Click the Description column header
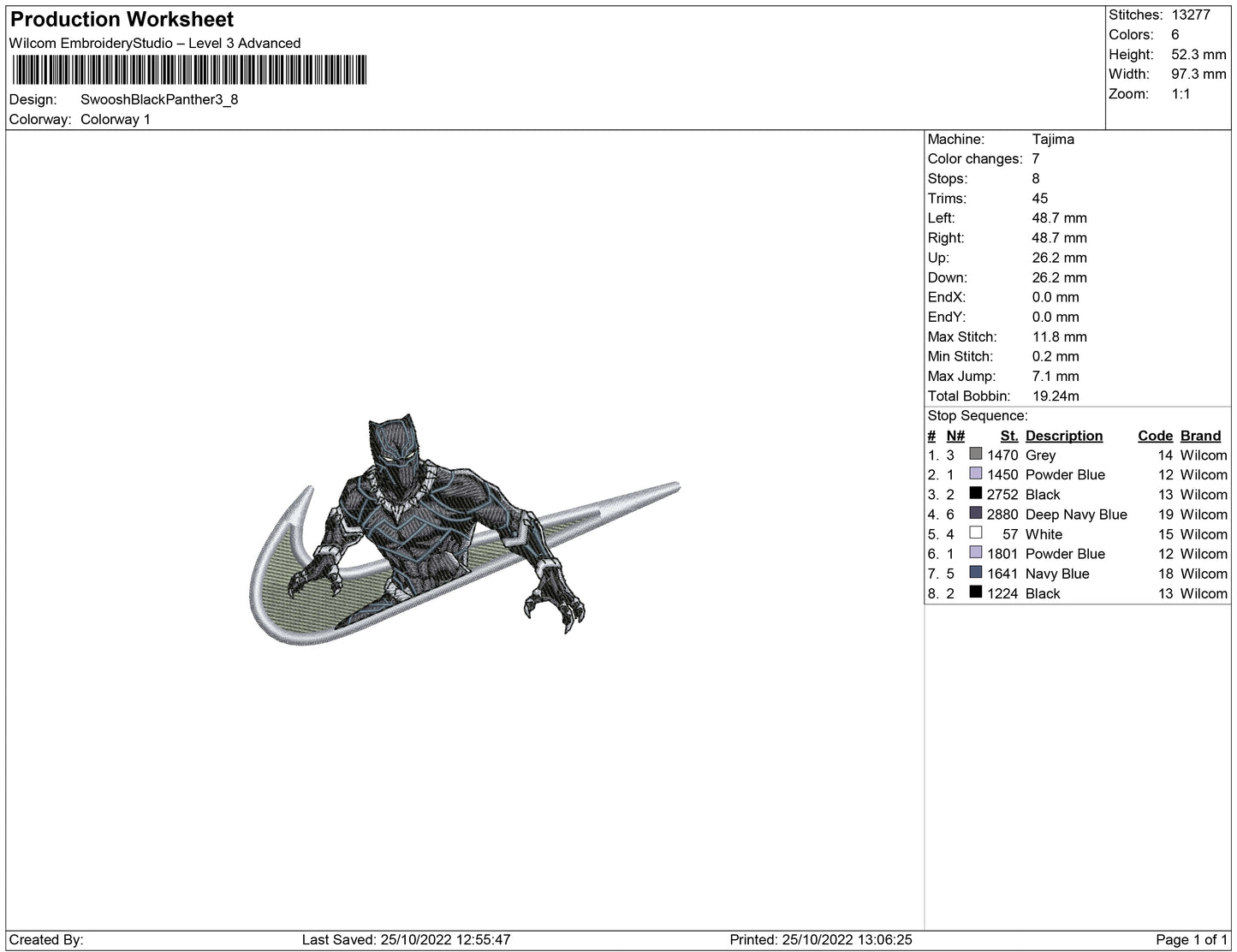 [x=1064, y=435]
